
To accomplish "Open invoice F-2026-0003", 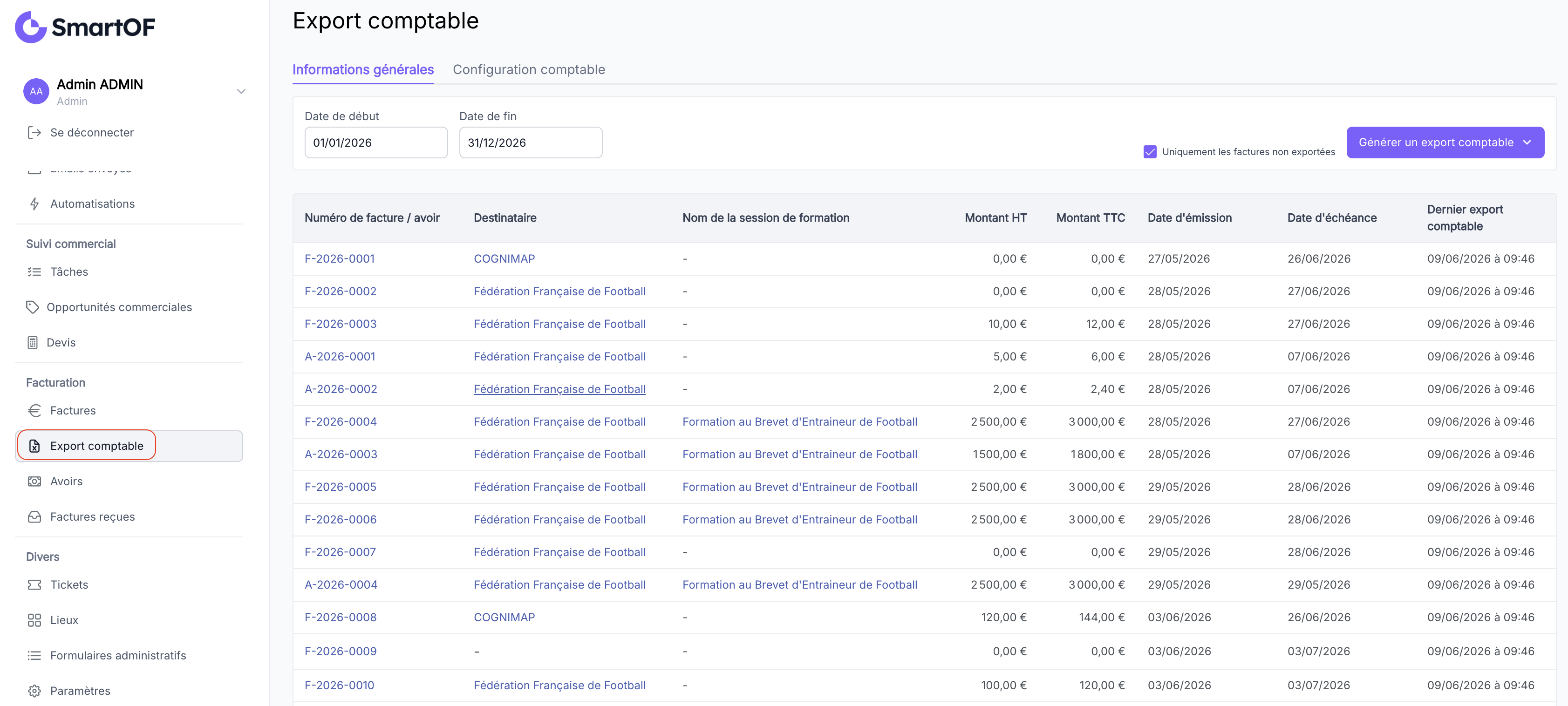I will (340, 325).
